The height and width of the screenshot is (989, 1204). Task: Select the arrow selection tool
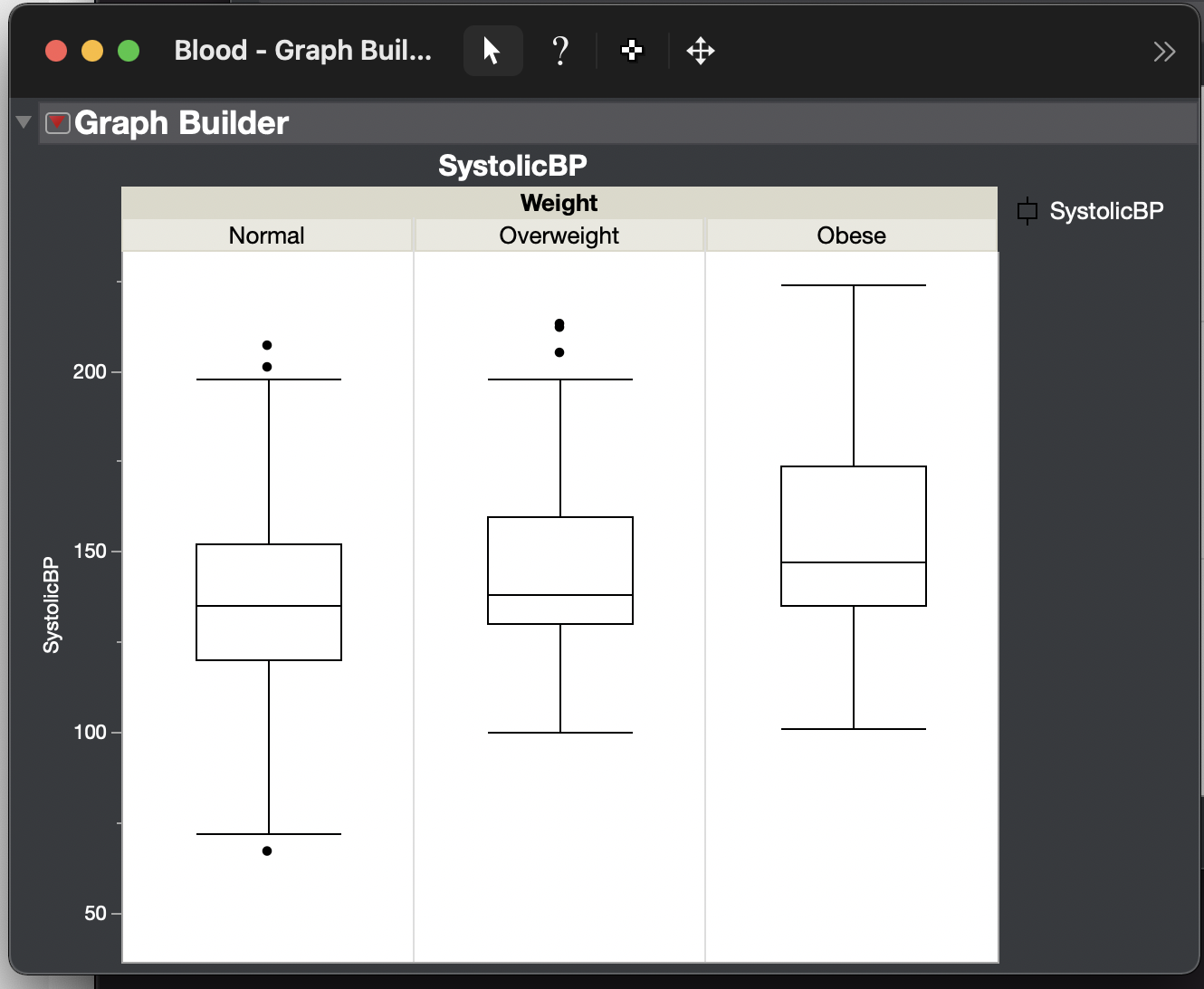click(x=492, y=51)
